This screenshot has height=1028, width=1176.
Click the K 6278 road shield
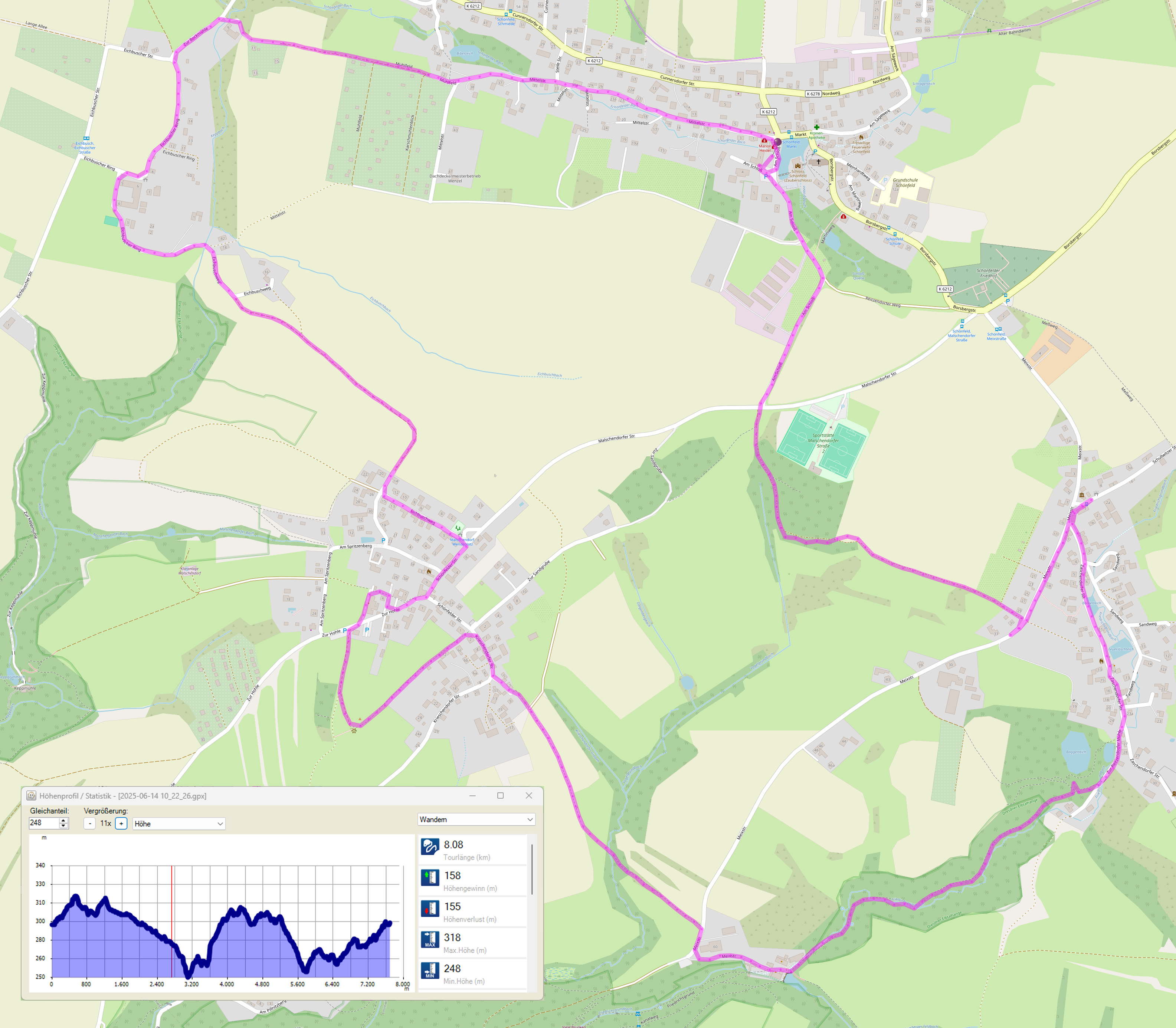(x=813, y=94)
